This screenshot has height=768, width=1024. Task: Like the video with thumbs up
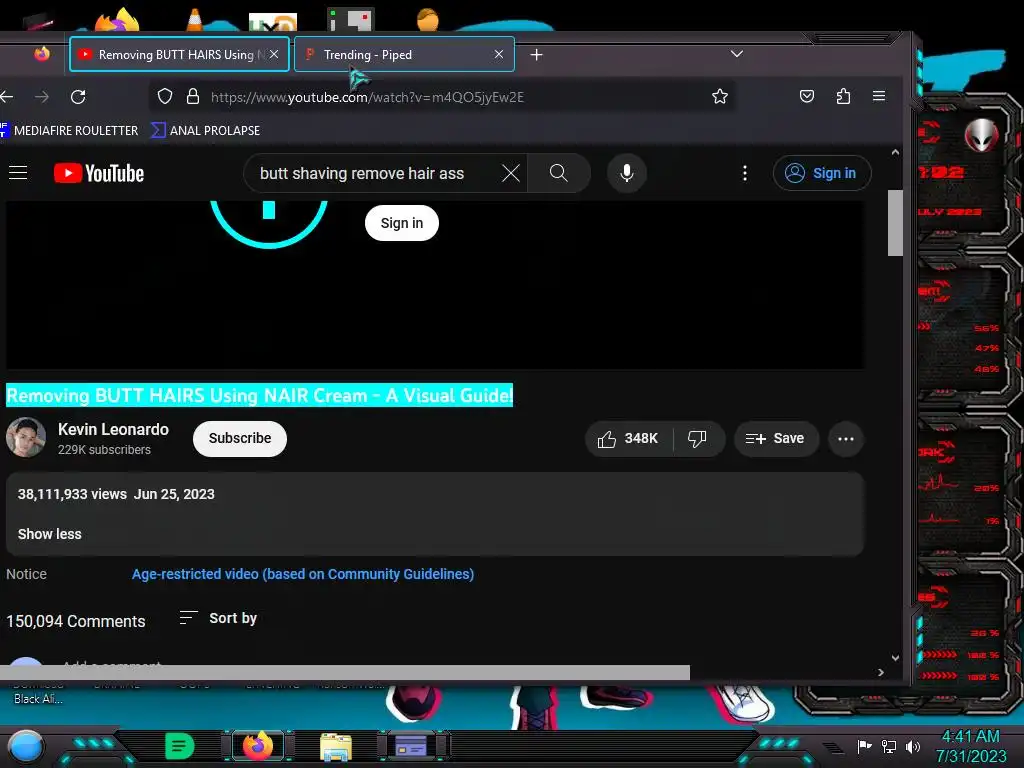[628, 439]
